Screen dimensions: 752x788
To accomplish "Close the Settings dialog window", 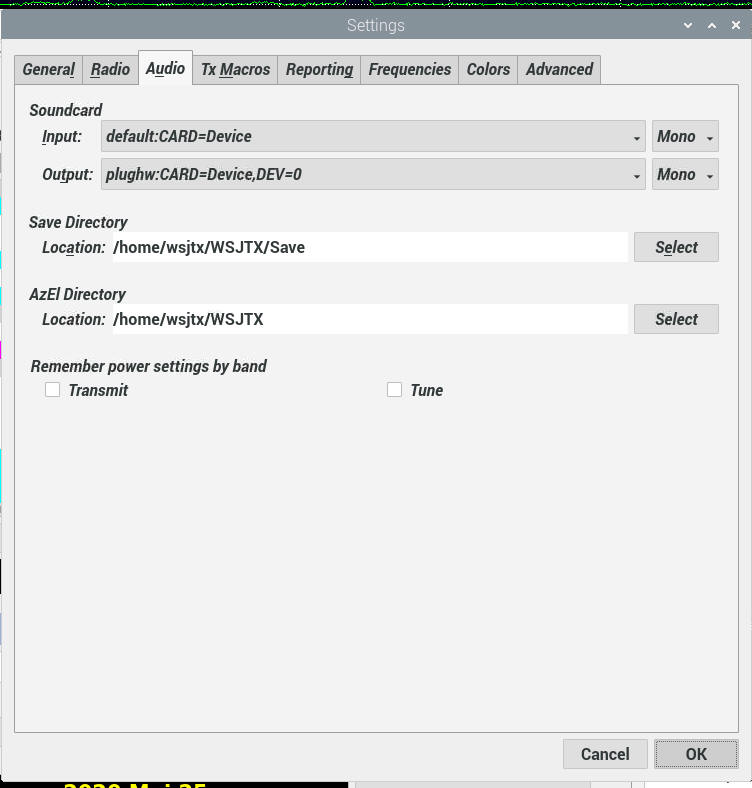I will click(x=735, y=25).
